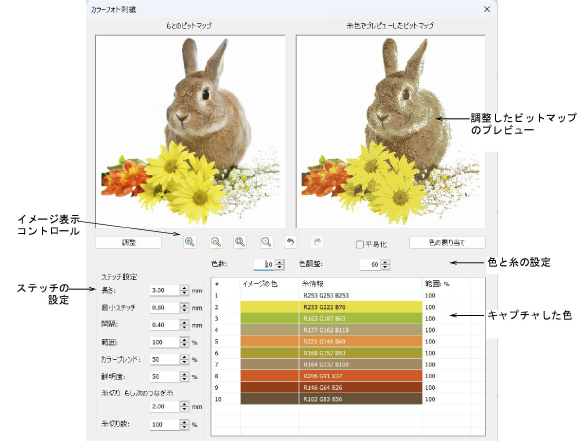578x441 pixels.
Task: Select the olive image color swatch in row 6
Action: coord(269,353)
